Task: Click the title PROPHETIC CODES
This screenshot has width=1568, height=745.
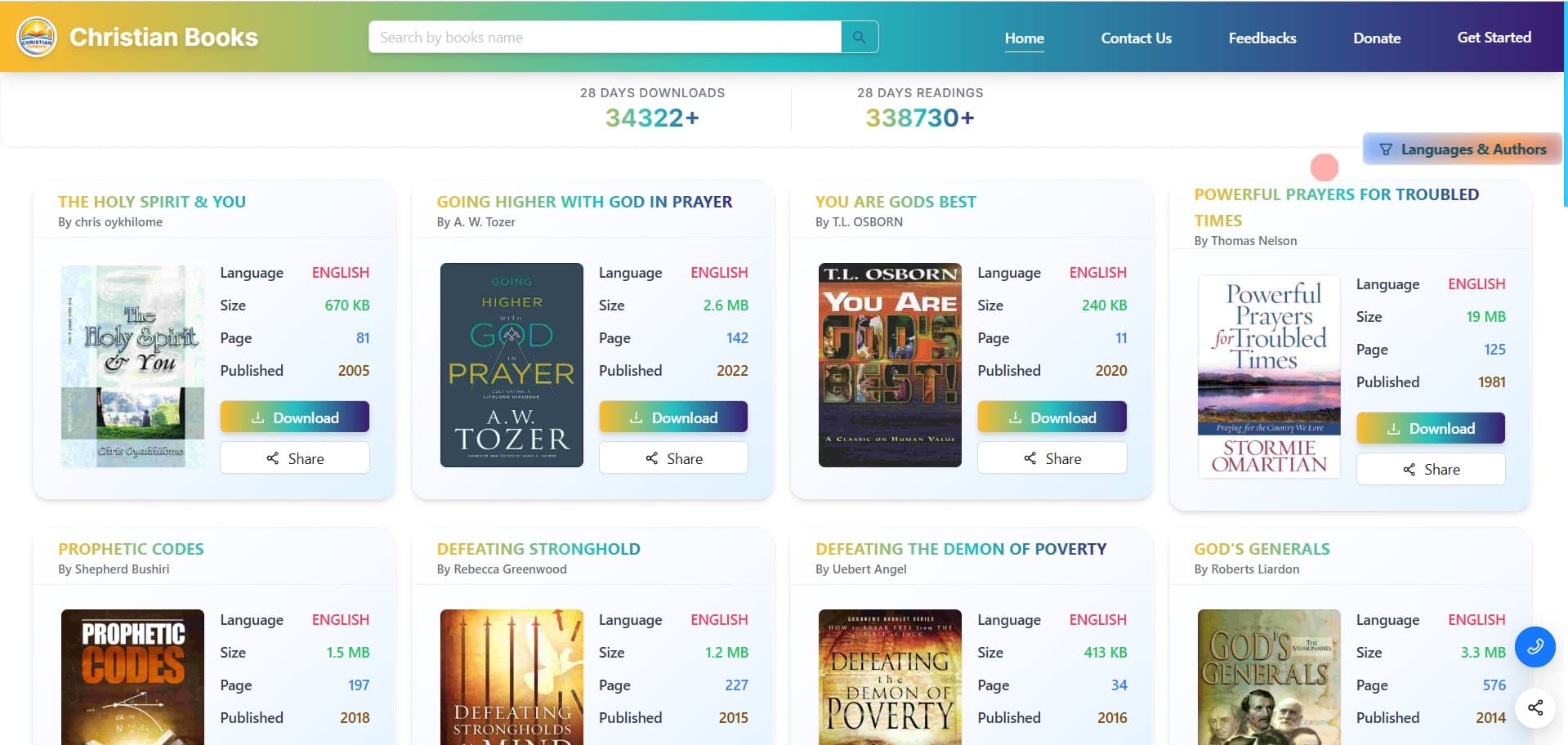Action: (131, 549)
